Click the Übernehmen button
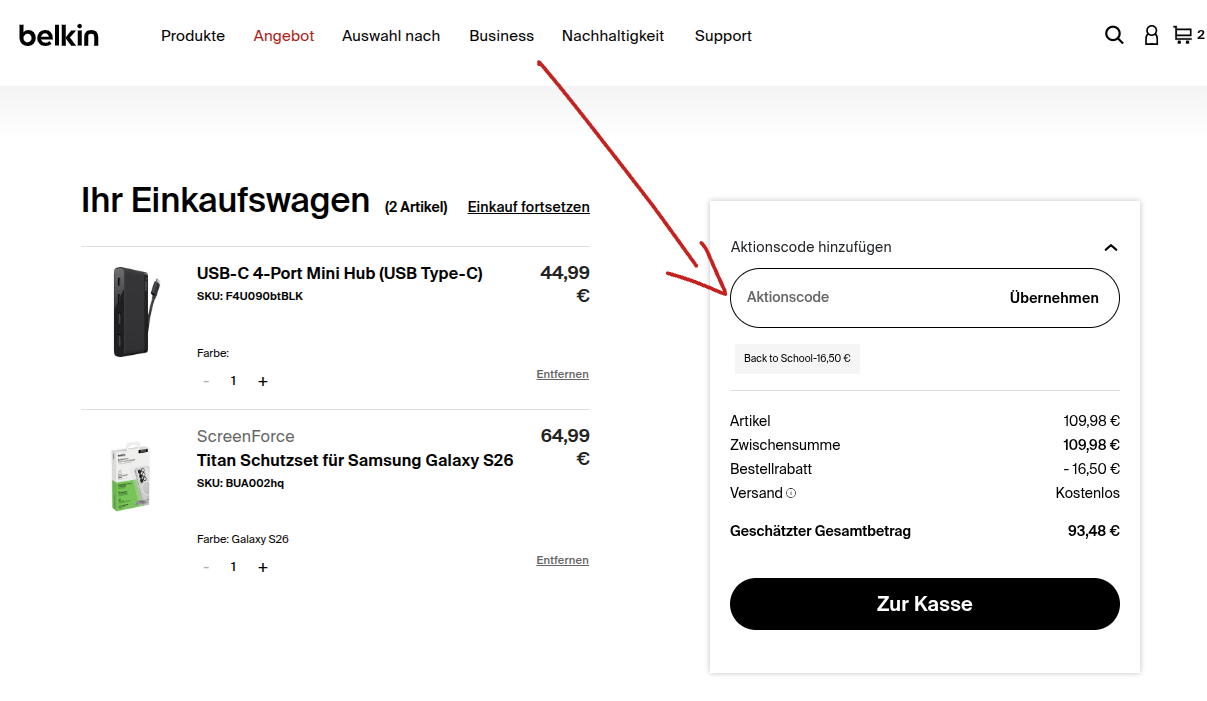The height and width of the screenshot is (701, 1207). [1054, 298]
